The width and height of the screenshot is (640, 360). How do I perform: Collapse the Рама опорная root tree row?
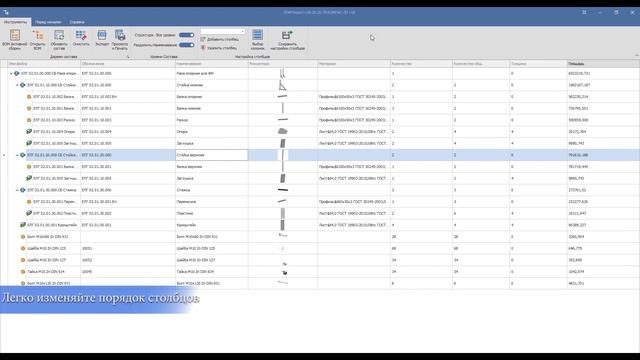pyautogui.click(x=11, y=73)
